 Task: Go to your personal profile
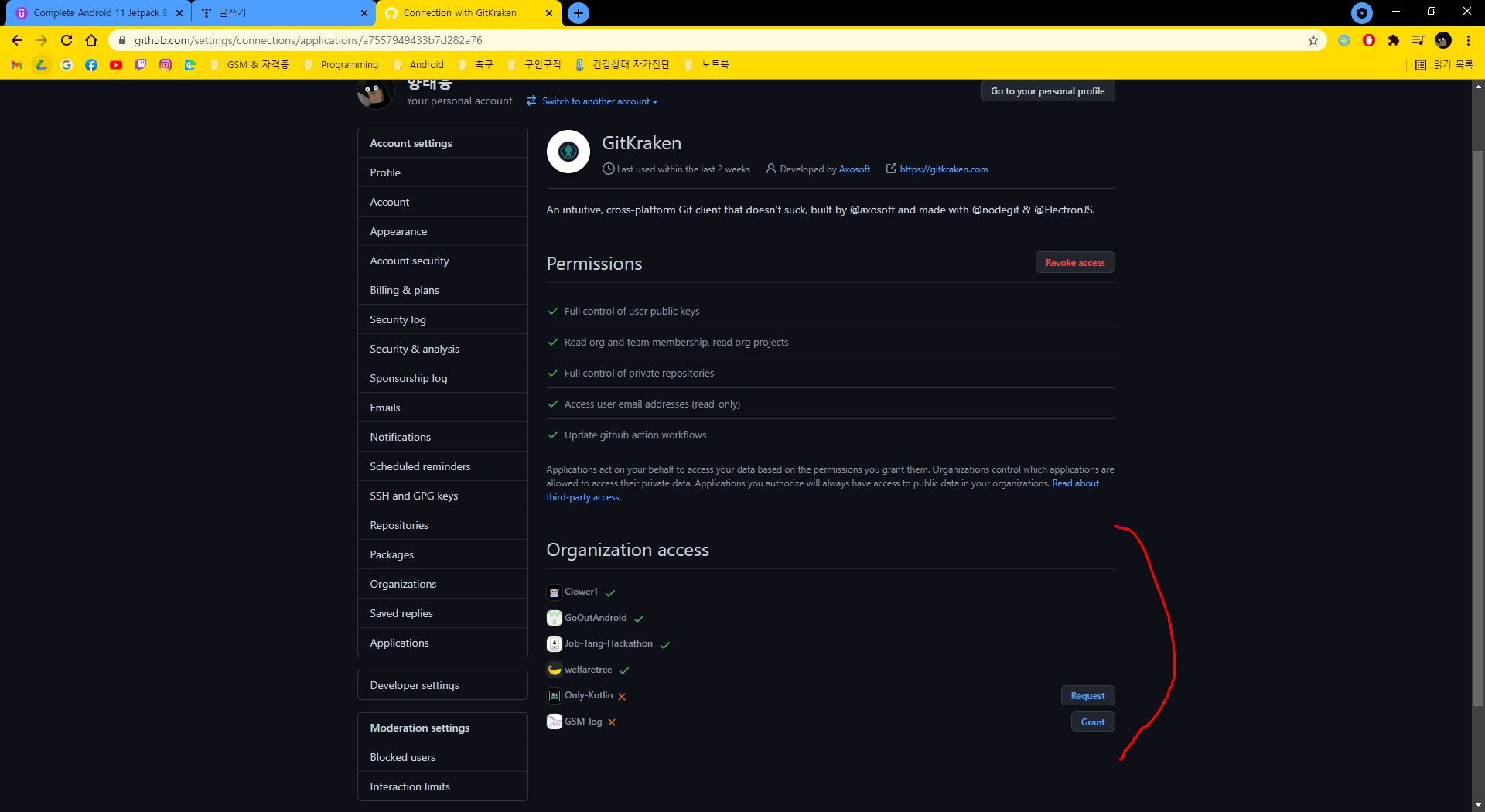point(1048,91)
